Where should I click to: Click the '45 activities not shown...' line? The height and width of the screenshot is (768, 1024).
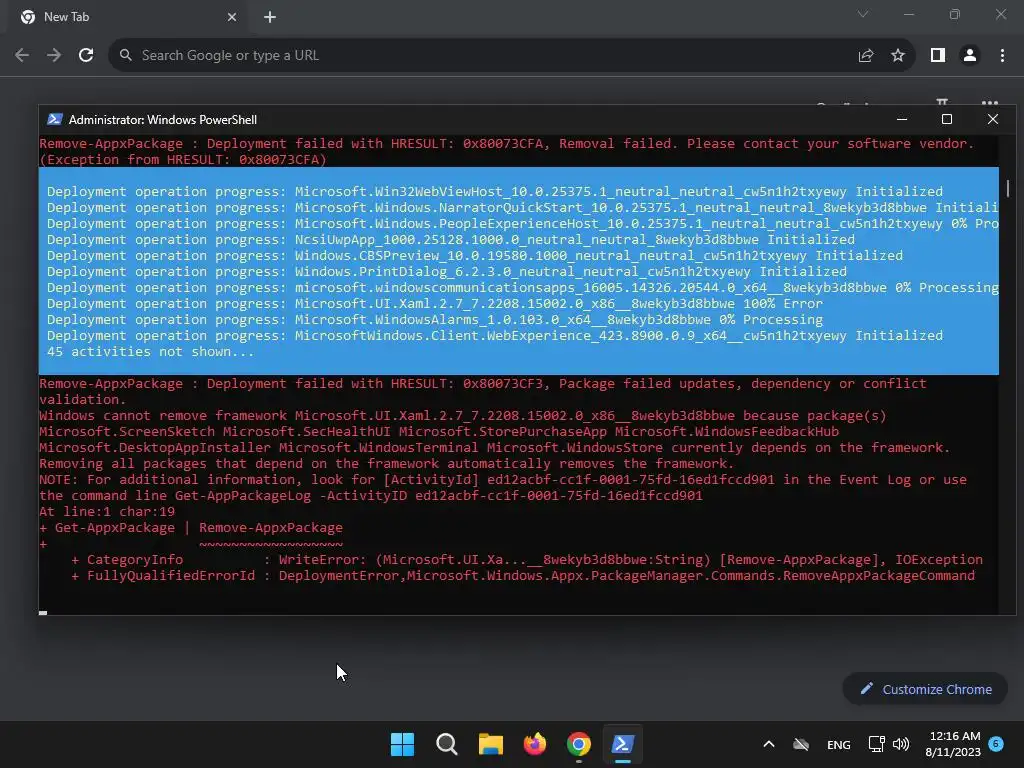pos(150,351)
